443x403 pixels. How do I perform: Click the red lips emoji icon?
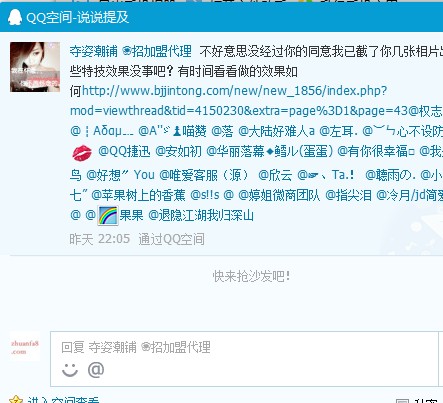point(82,153)
